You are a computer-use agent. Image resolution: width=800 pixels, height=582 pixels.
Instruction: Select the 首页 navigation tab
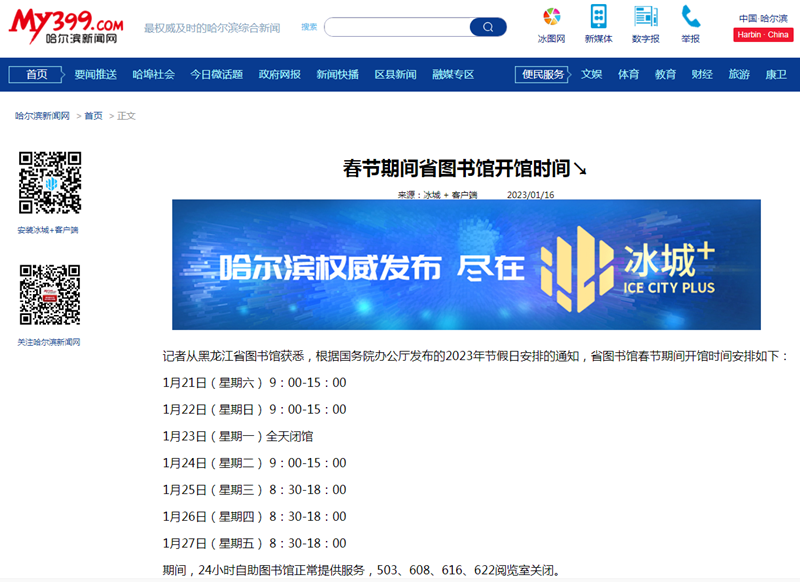37,74
